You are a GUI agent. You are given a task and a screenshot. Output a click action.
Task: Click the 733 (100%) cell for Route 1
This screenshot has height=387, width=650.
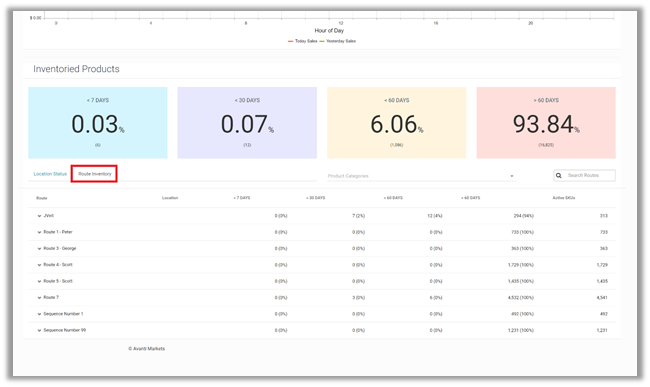click(522, 232)
